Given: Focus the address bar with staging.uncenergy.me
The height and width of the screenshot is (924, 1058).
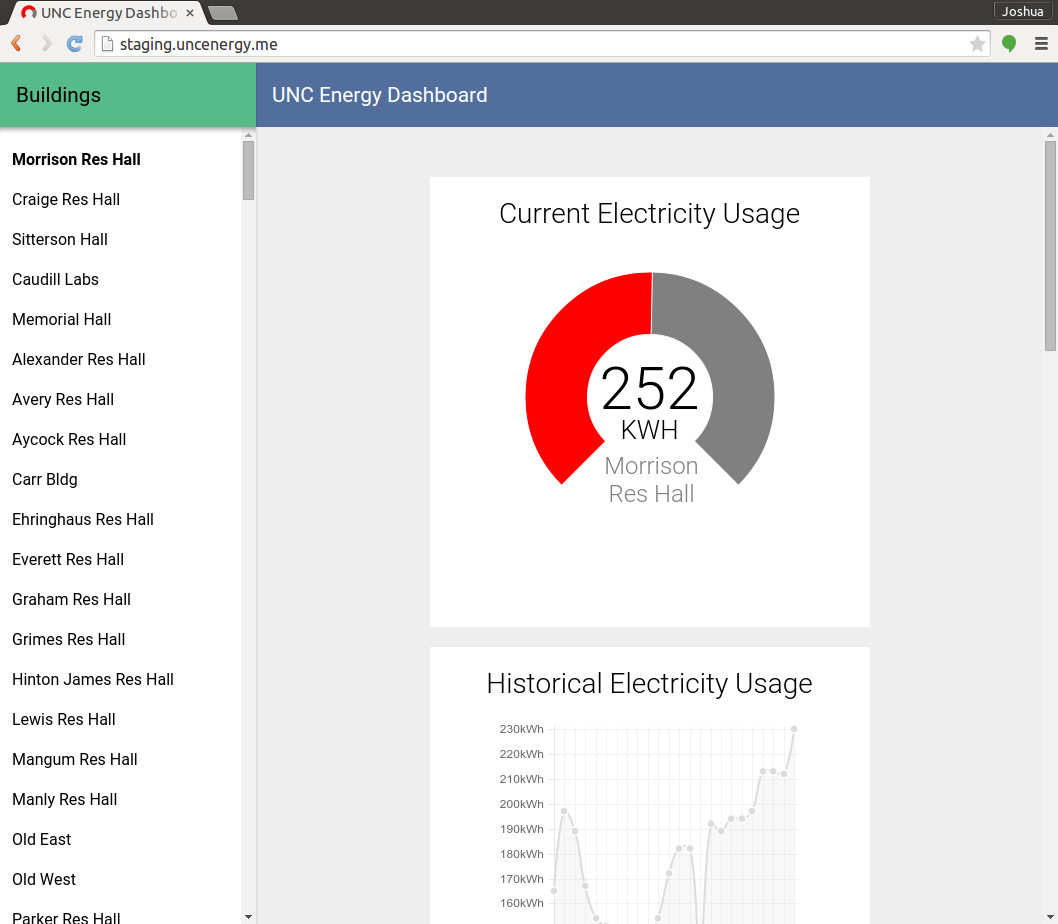Looking at the screenshot, I should tap(540, 44).
